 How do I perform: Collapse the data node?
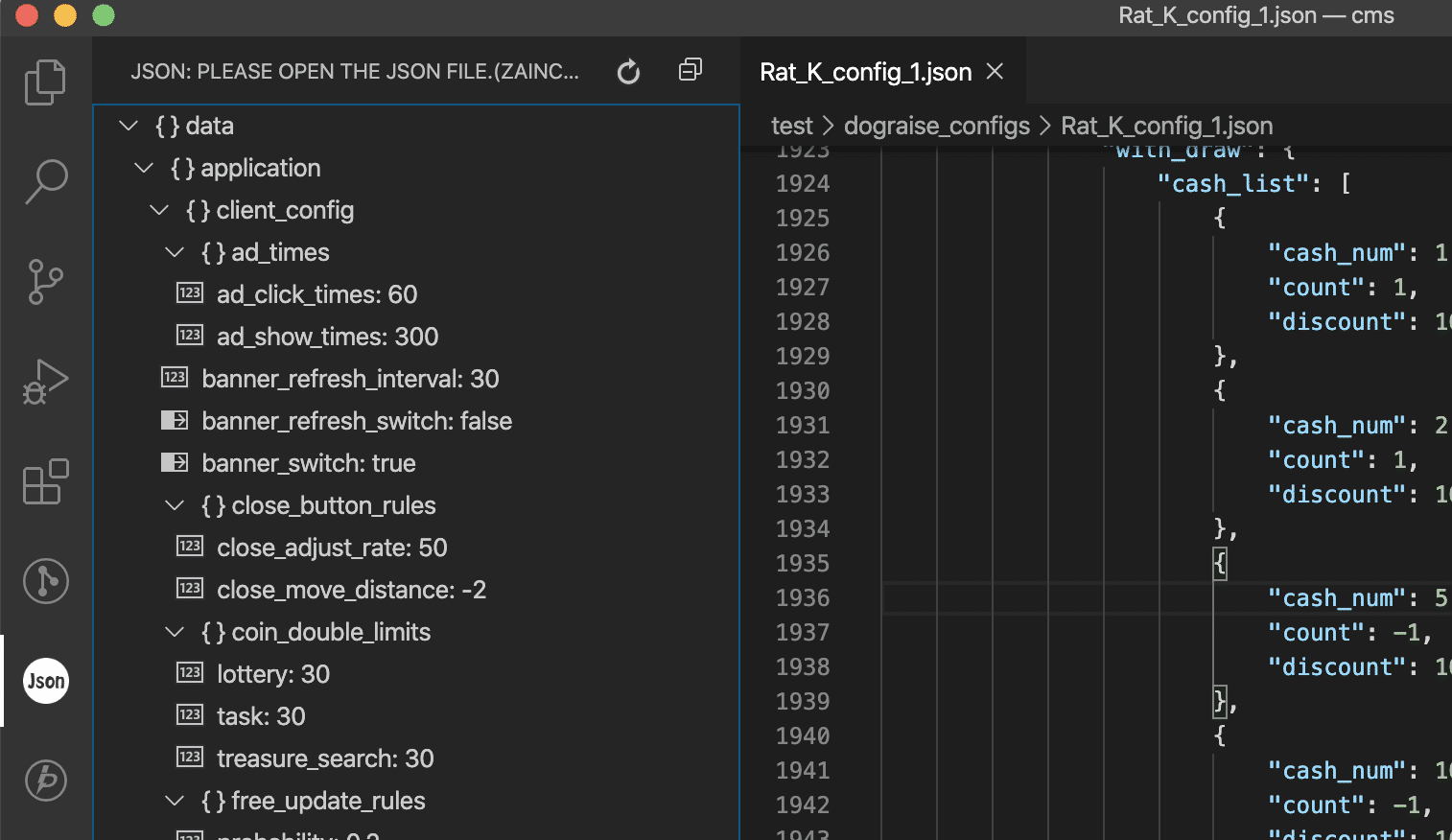click(129, 126)
